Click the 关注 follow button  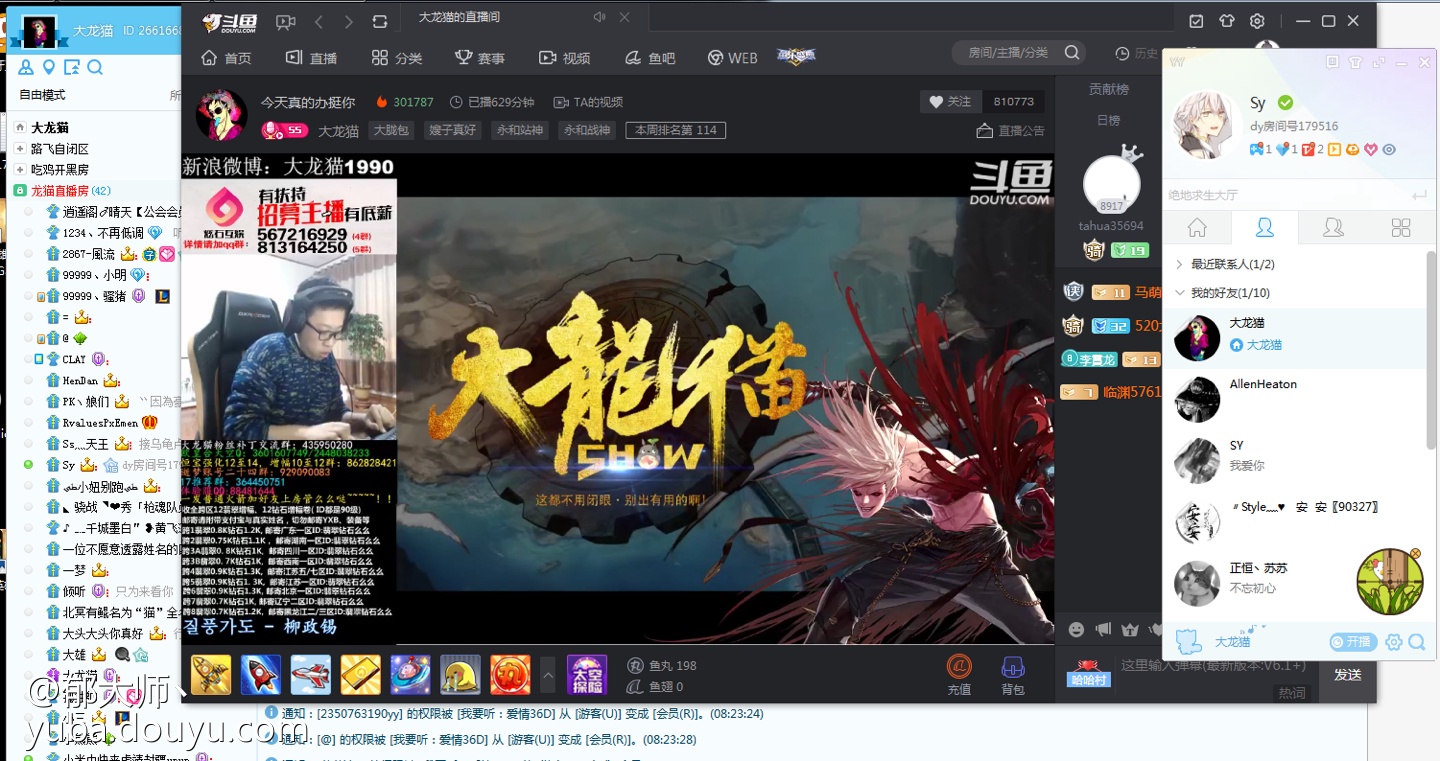(x=950, y=101)
